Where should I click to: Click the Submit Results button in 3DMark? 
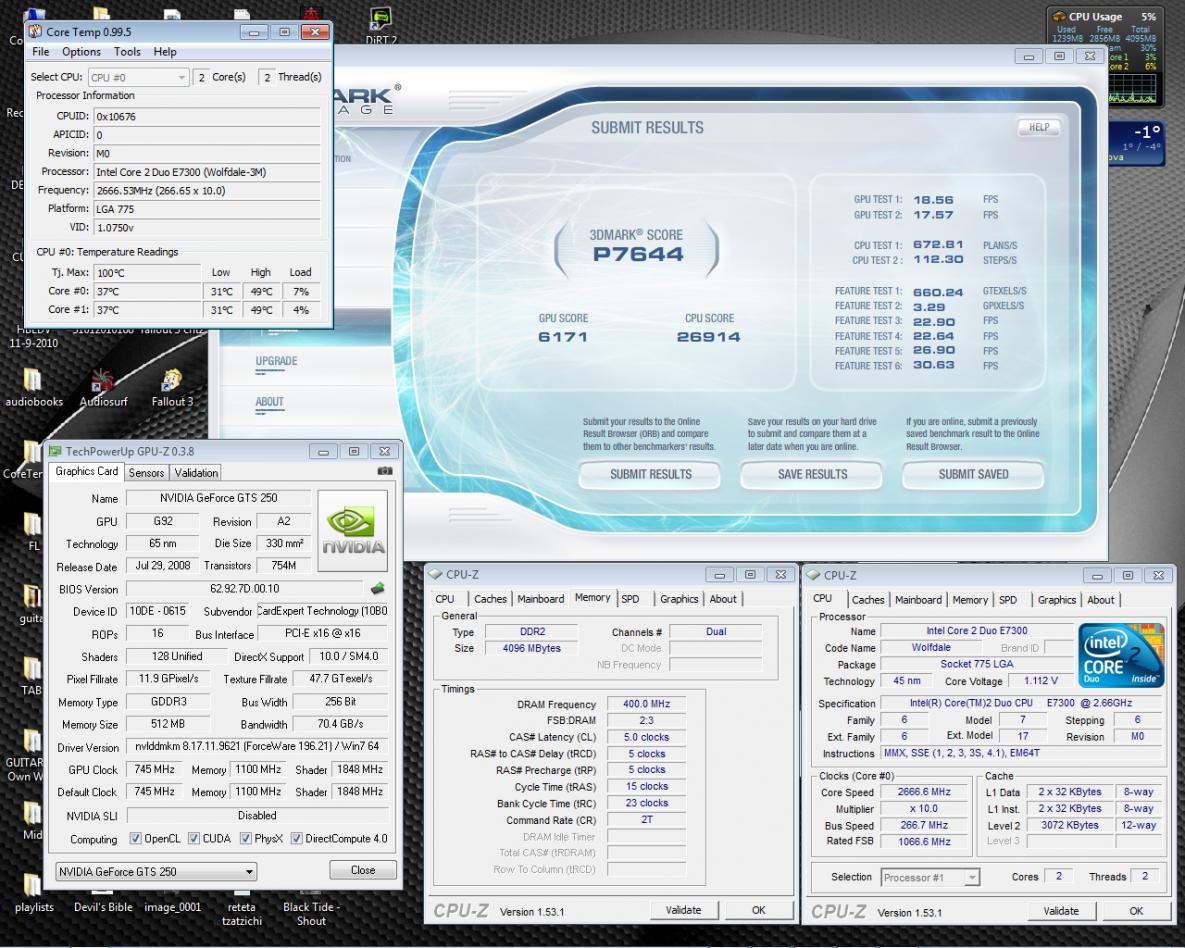[x=650, y=475]
